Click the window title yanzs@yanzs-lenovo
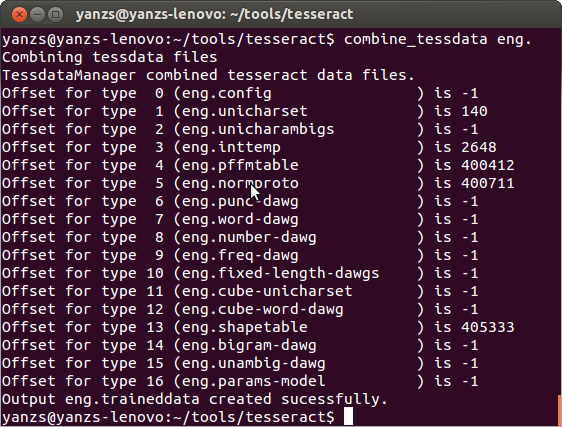This screenshot has width=562, height=427. [214, 14]
